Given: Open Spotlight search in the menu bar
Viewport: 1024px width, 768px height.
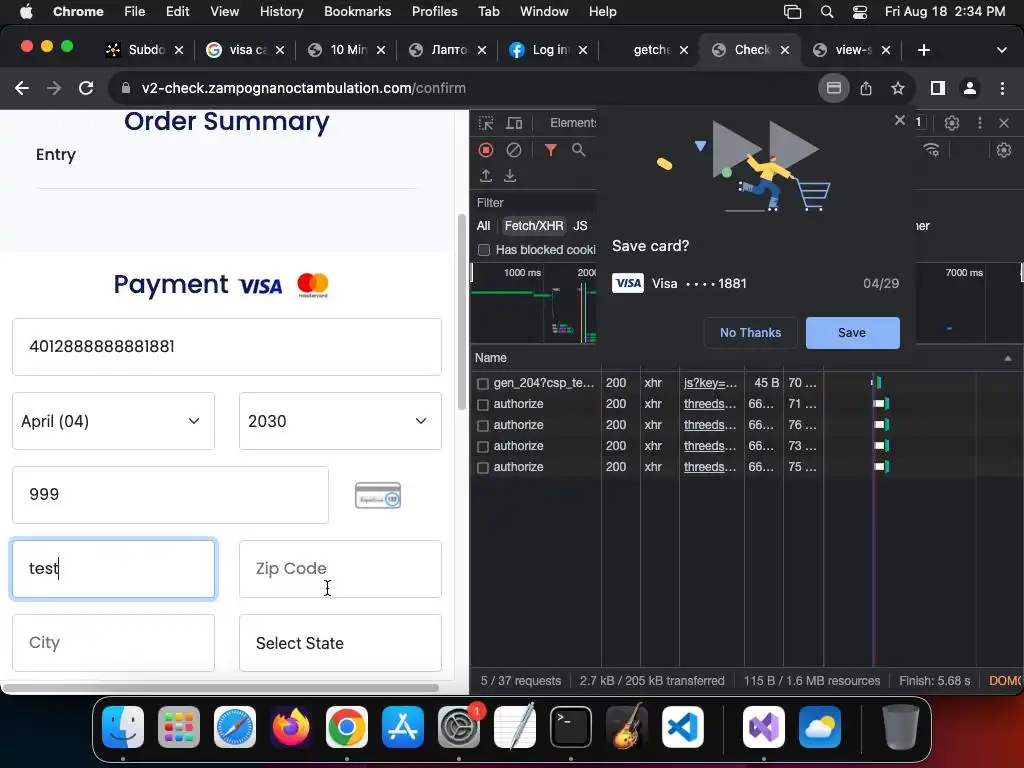Looking at the screenshot, I should click(x=827, y=12).
